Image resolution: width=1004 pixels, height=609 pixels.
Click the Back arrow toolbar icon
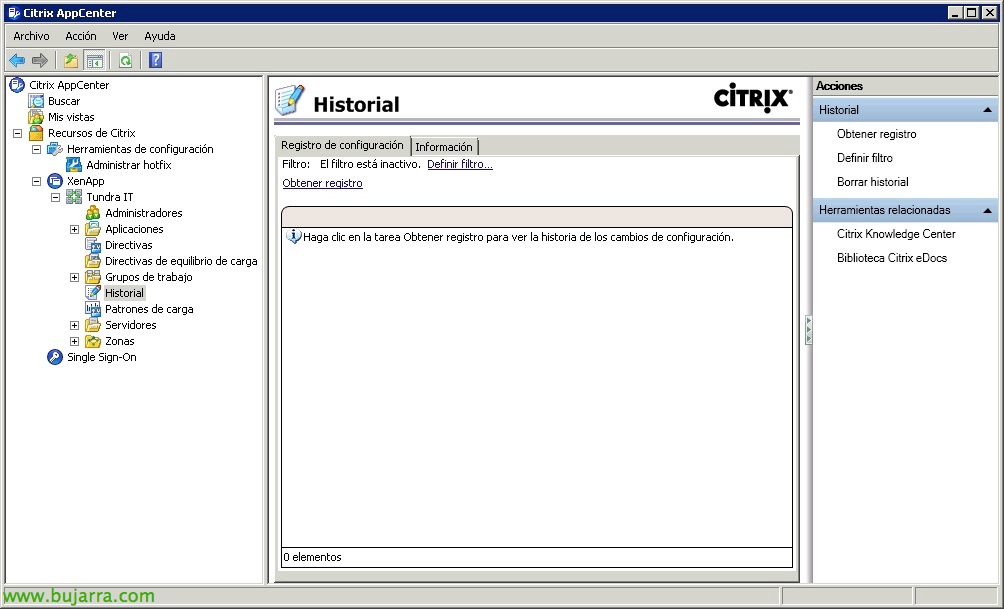tap(17, 61)
